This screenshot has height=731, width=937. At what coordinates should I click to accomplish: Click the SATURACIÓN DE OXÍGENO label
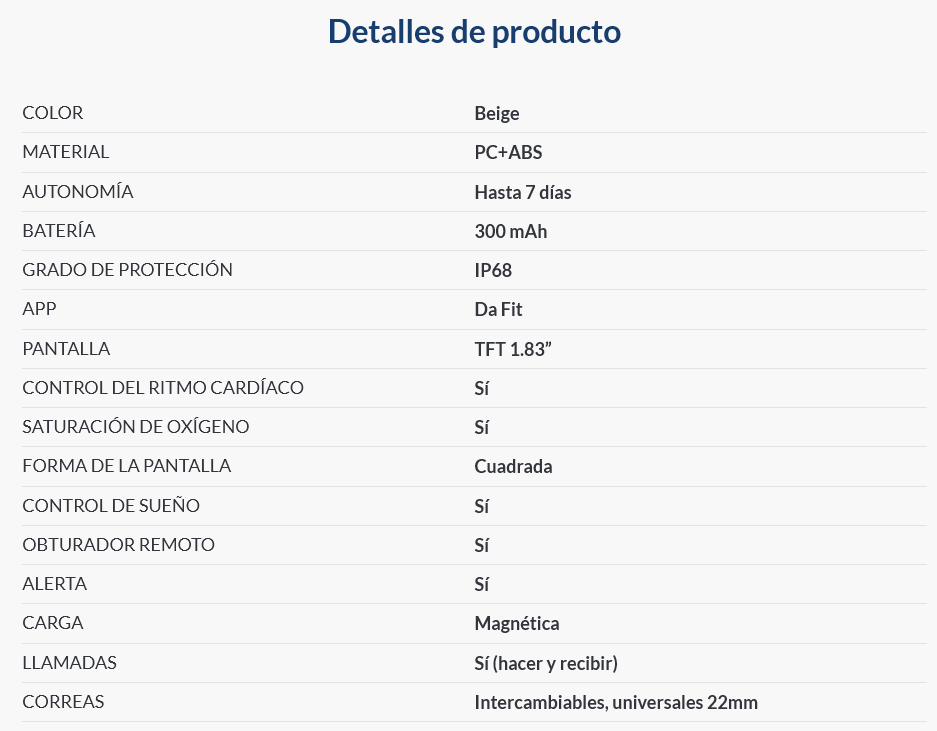pyautogui.click(x=136, y=427)
